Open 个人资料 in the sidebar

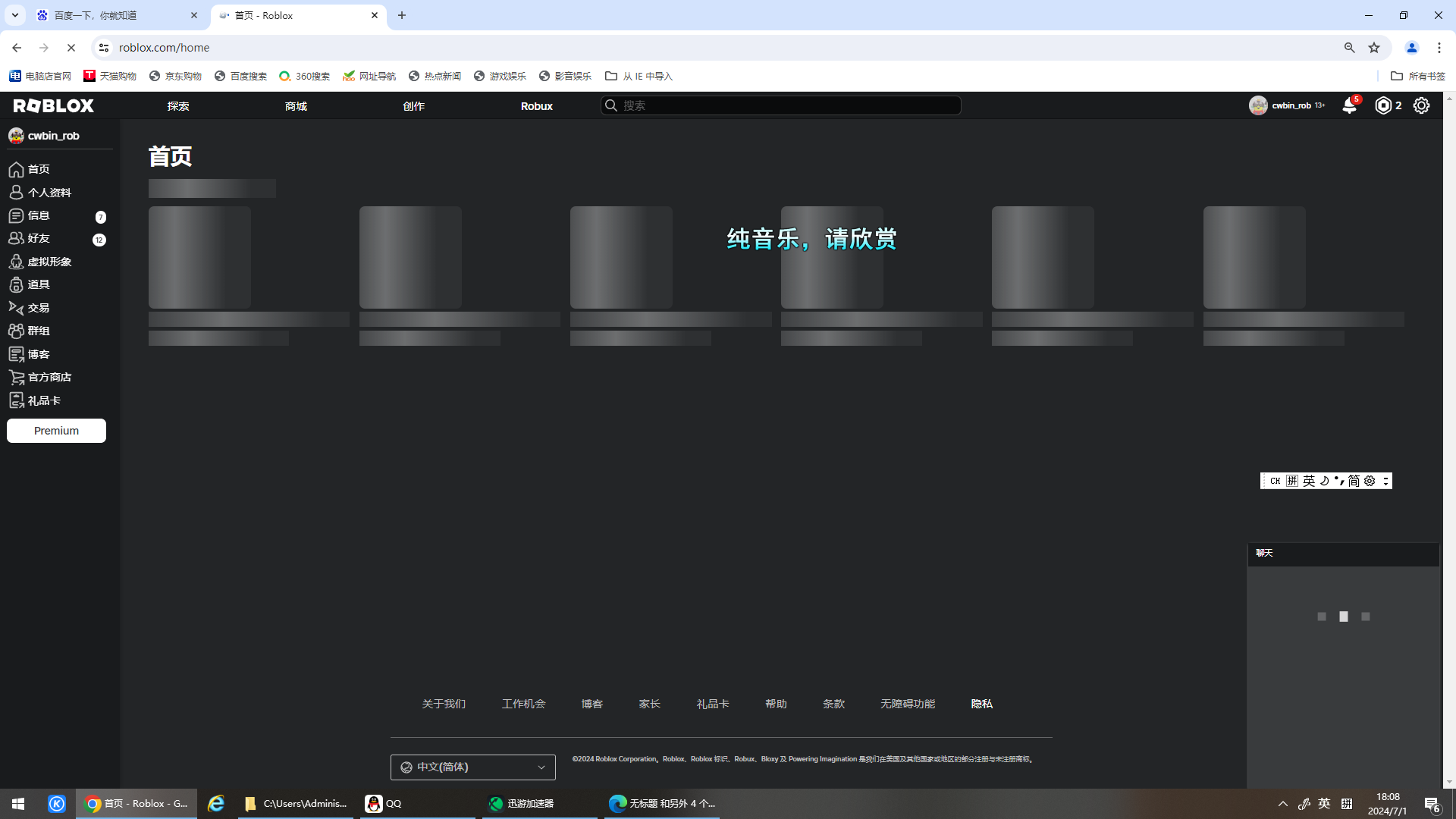point(39,193)
